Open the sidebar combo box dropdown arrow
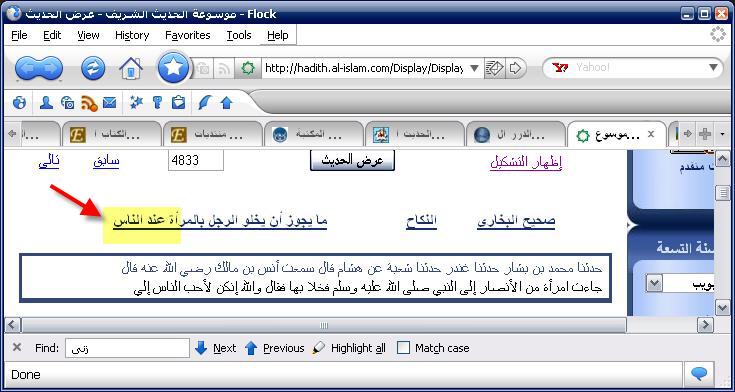Viewport: 735px width, 392px height. point(653,284)
